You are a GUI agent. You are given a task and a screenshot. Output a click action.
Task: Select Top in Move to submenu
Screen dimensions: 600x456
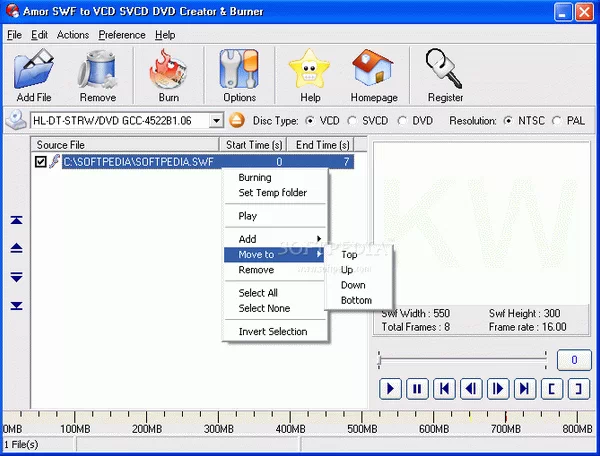359,254
